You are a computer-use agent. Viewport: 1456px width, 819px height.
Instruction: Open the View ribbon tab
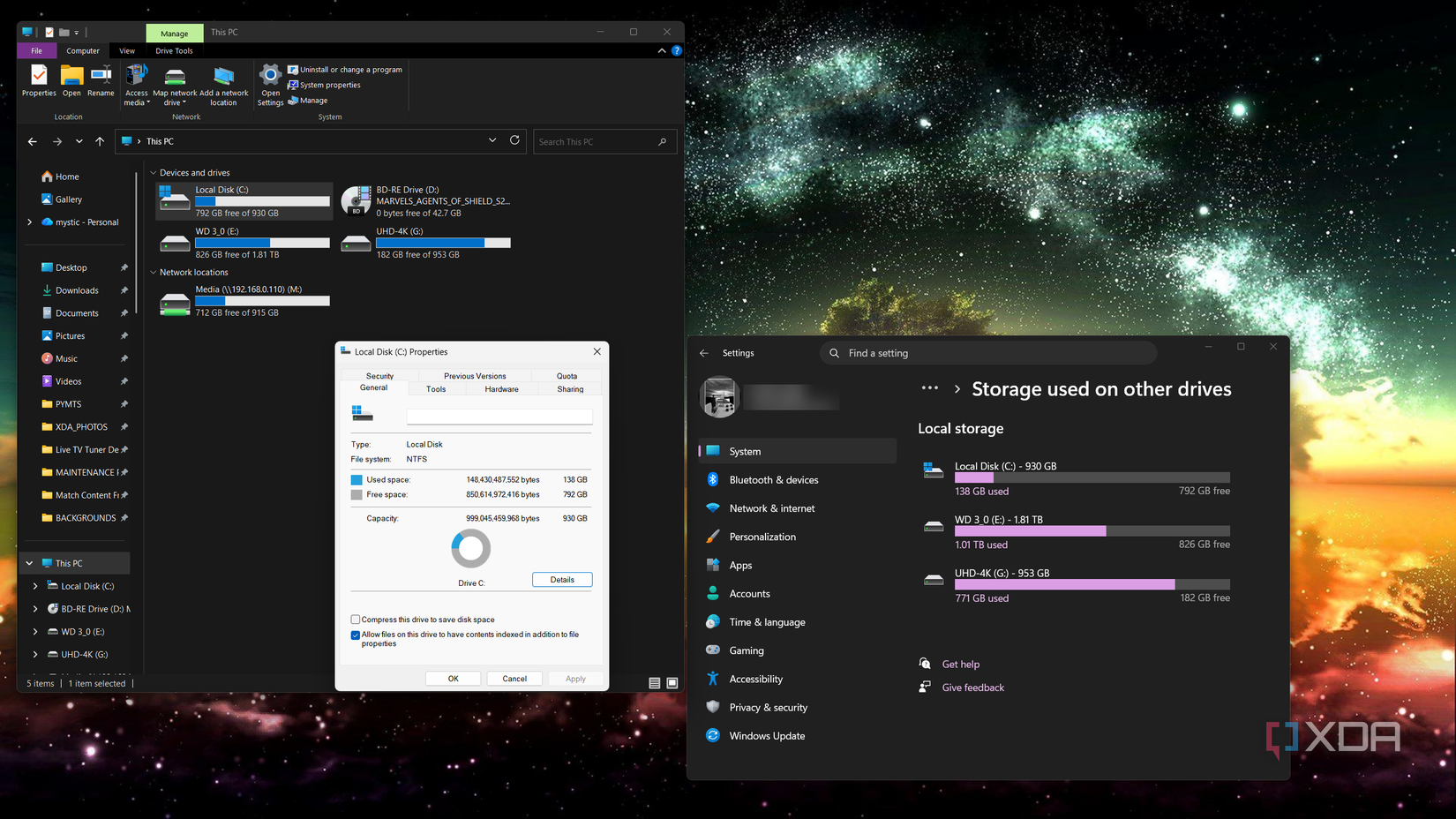[x=127, y=51]
